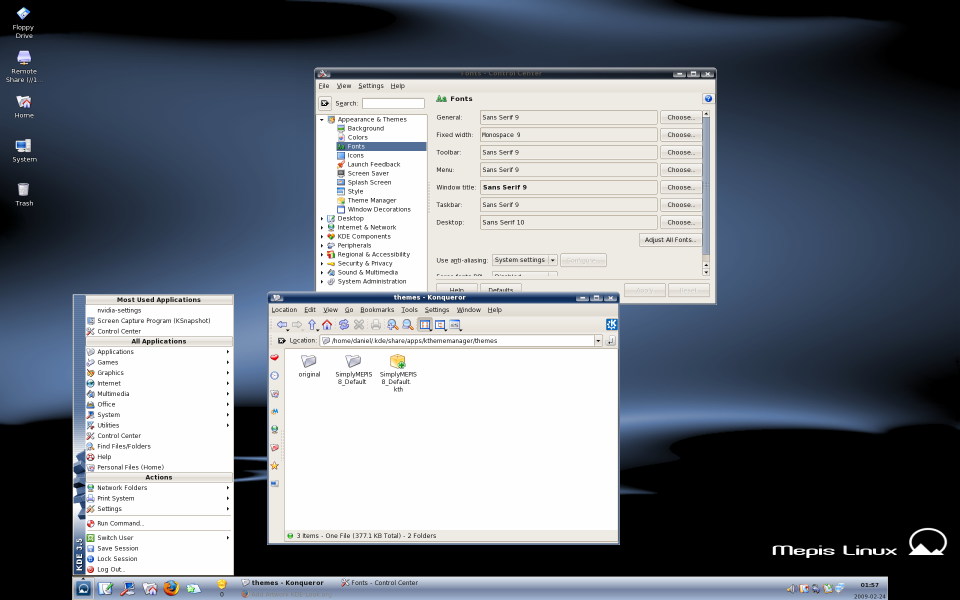Open Services star tab in Konqueror sidebar
960x600 pixels.
point(275,465)
